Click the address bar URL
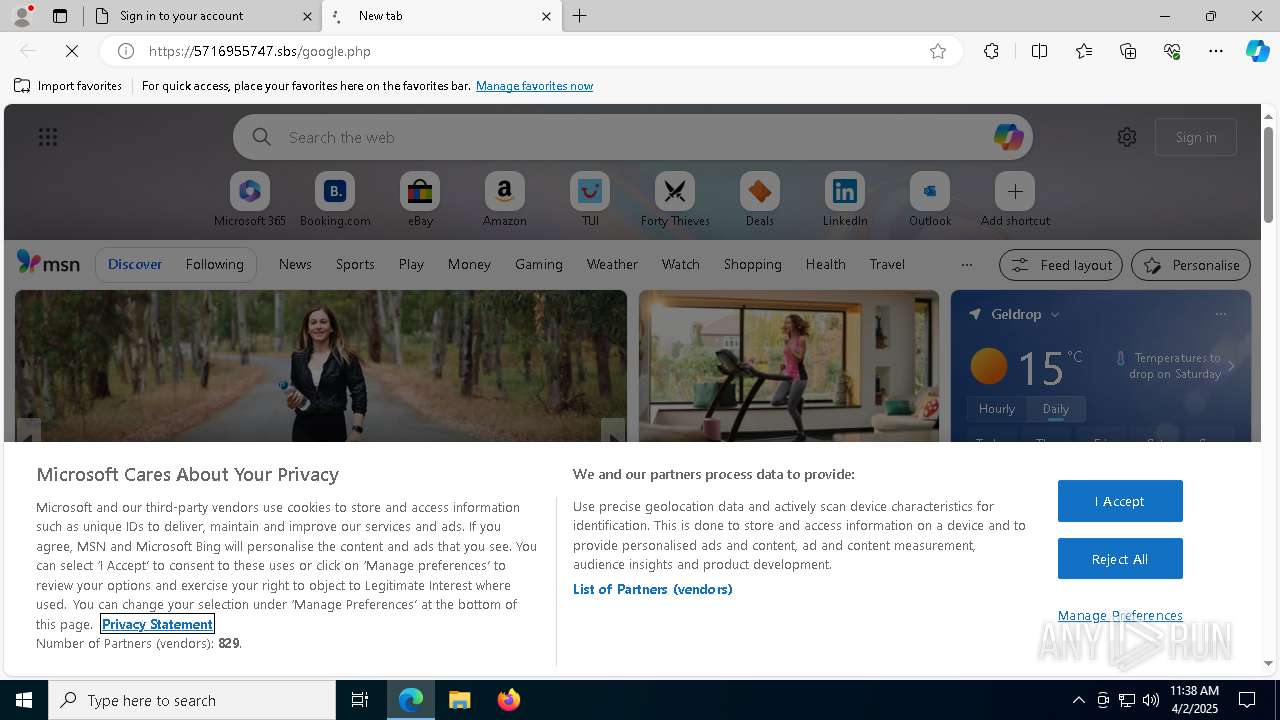The height and width of the screenshot is (720, 1280). pos(260,51)
